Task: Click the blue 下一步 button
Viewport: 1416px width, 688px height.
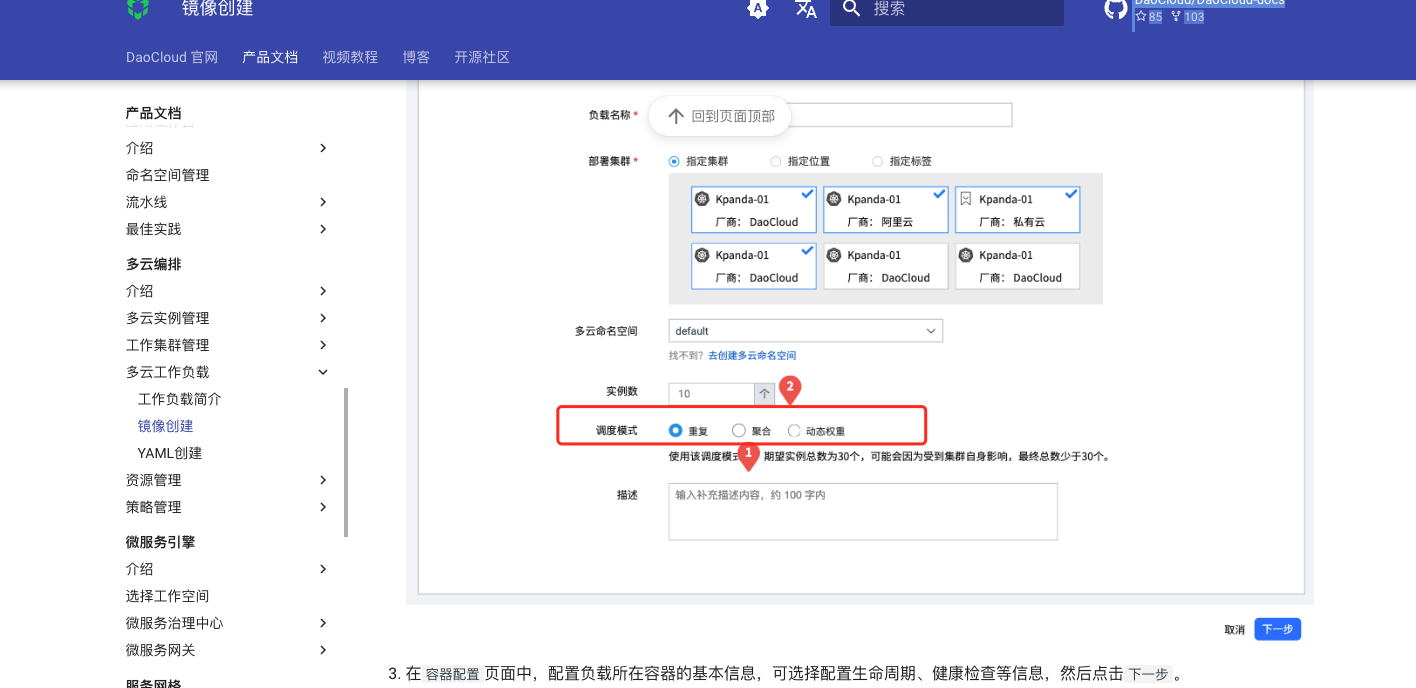Action: coord(1278,629)
